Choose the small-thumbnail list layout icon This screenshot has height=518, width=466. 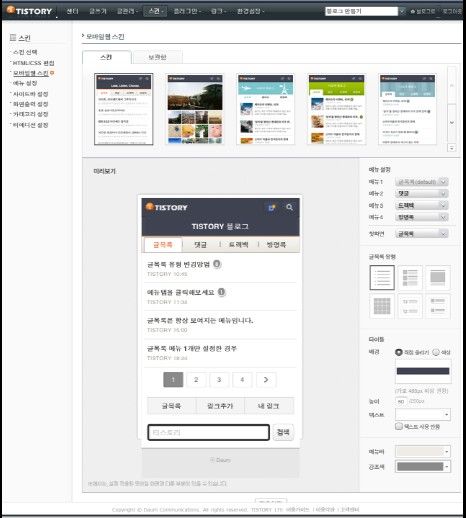(x=410, y=277)
